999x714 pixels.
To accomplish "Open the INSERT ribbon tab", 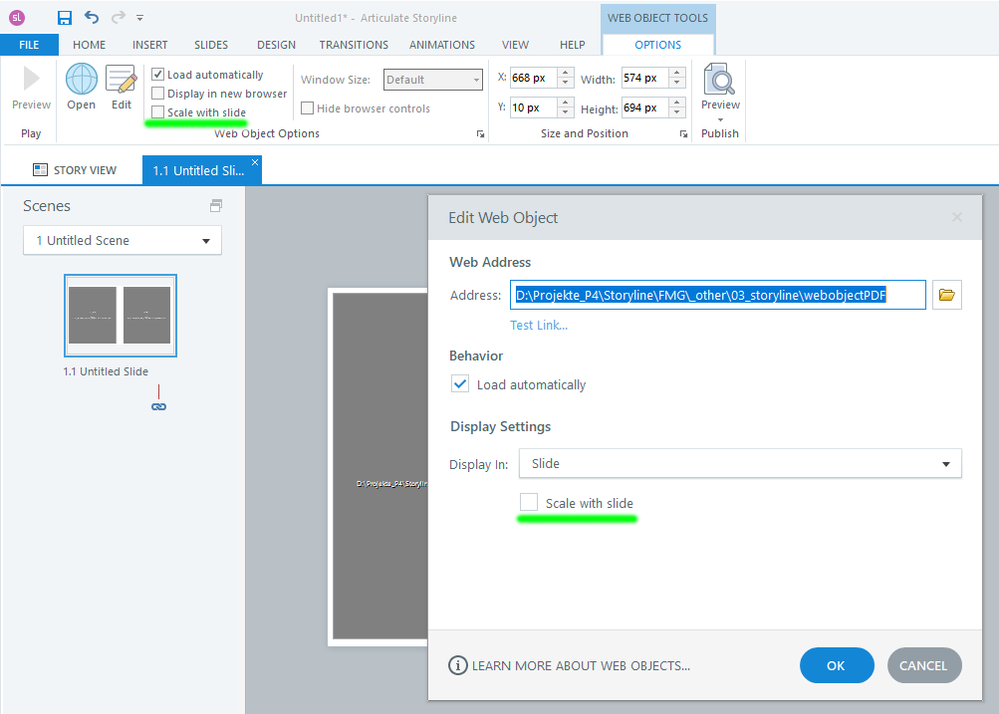I will 150,45.
